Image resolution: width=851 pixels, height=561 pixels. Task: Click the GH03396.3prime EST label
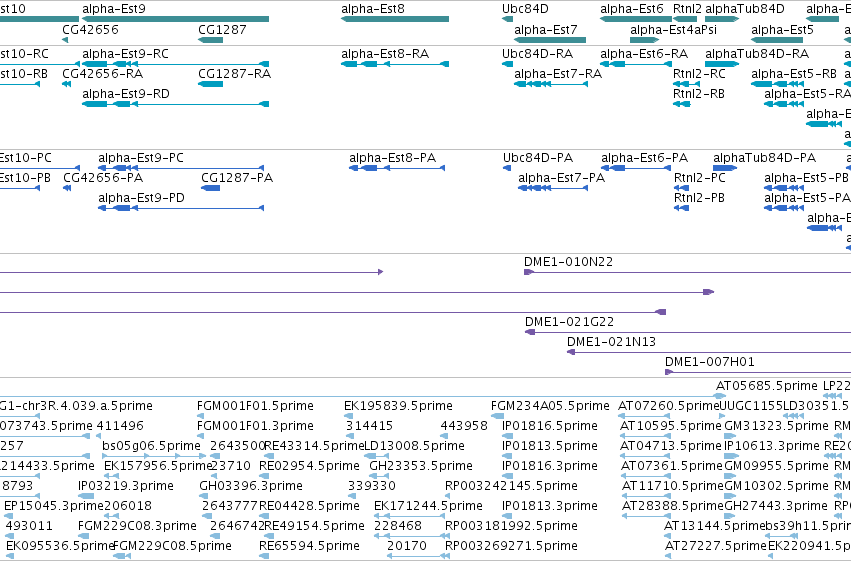pyautogui.click(x=251, y=486)
